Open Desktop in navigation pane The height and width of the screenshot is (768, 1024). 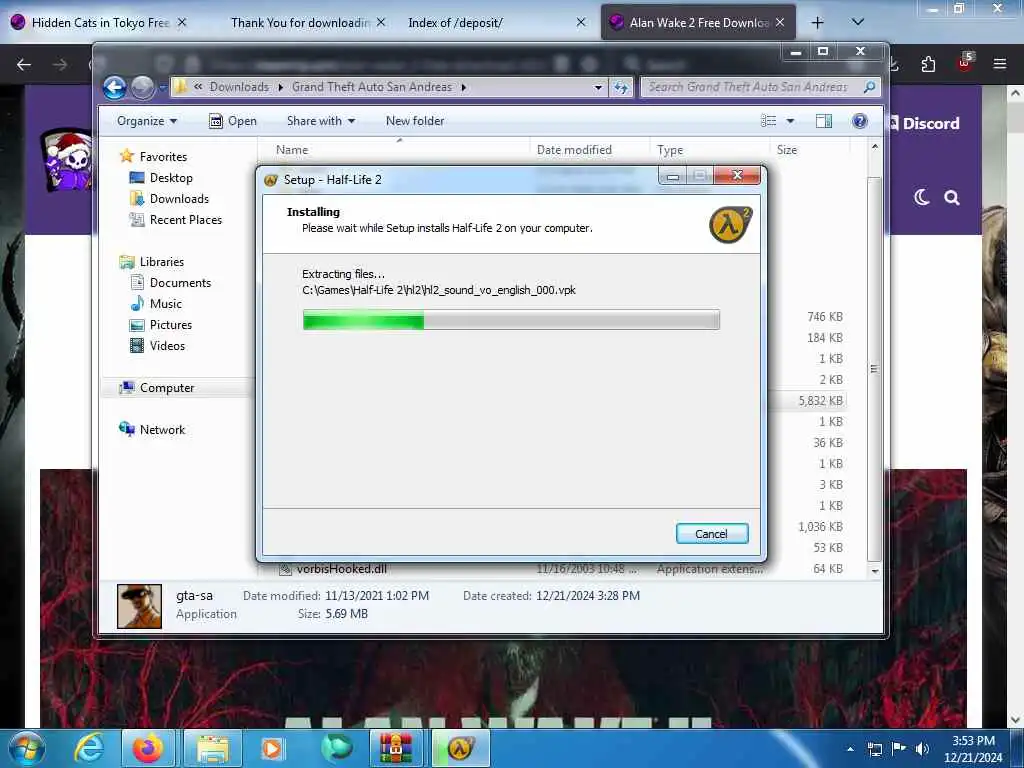coord(171,178)
